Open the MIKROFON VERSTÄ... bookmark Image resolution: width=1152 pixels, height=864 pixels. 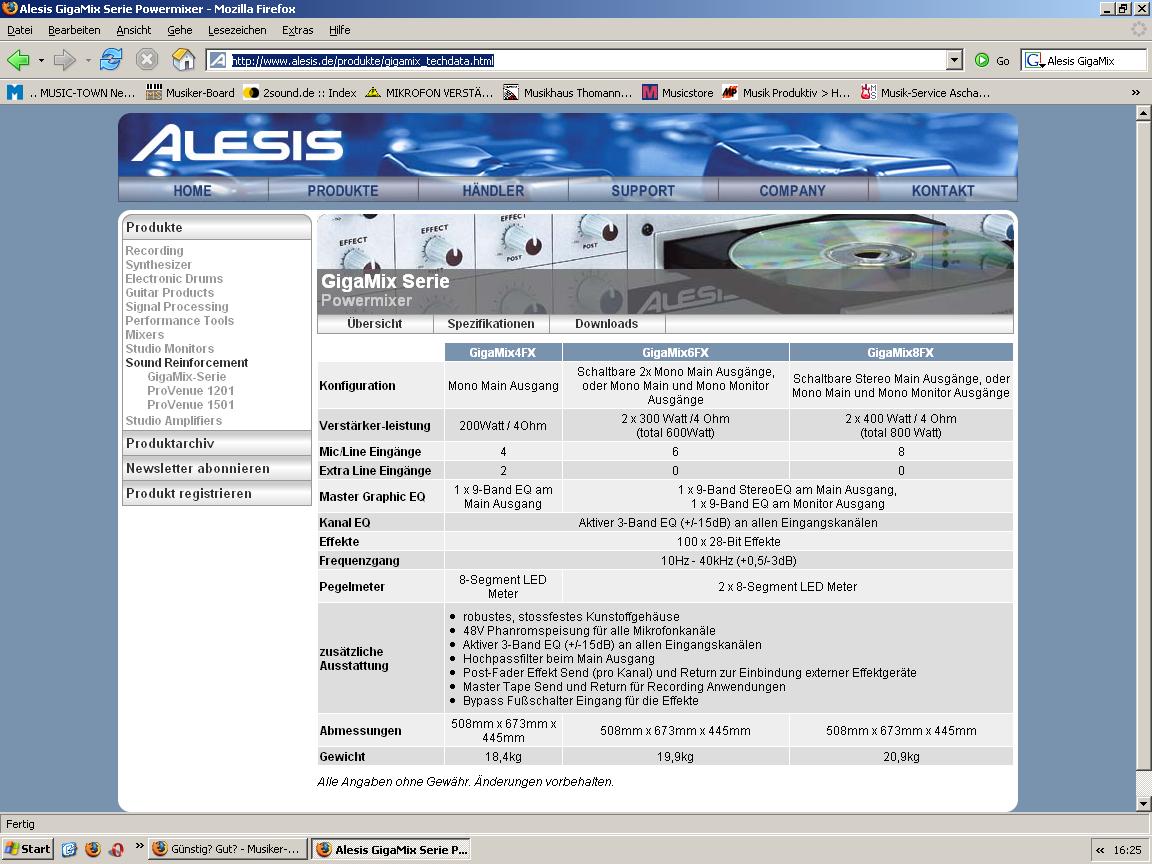point(429,93)
